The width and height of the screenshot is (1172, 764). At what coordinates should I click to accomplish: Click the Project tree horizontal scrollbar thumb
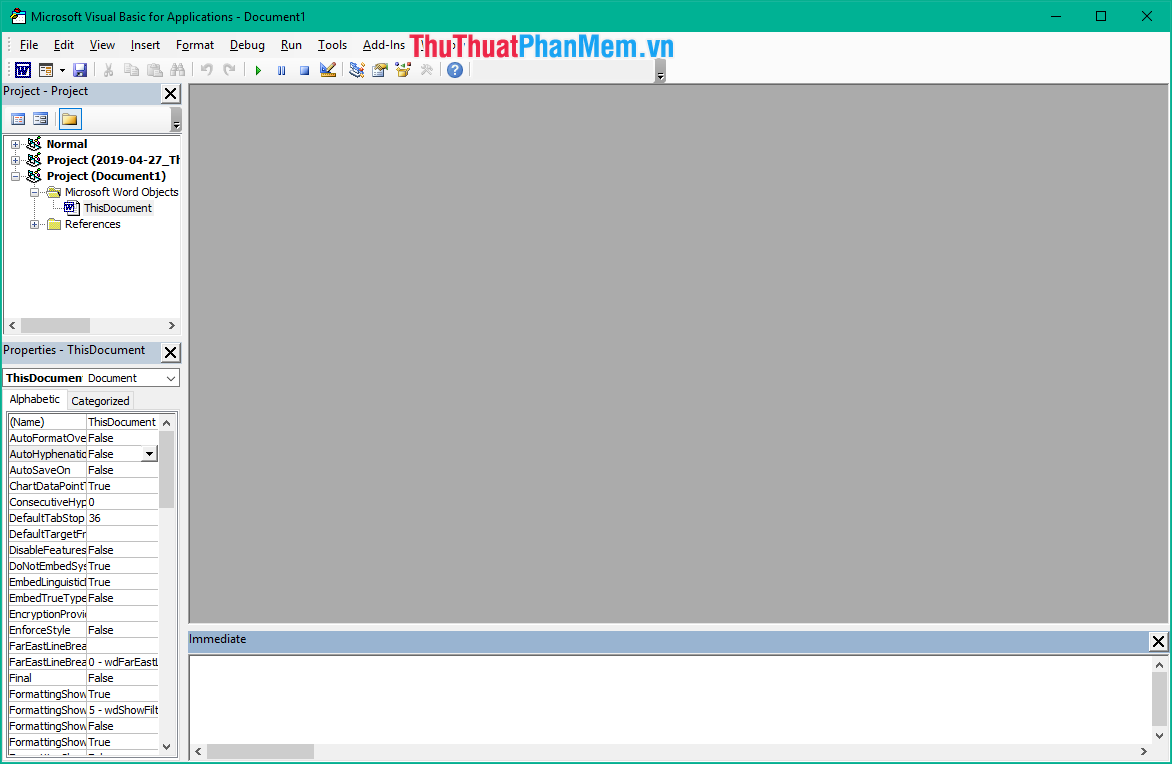click(55, 326)
